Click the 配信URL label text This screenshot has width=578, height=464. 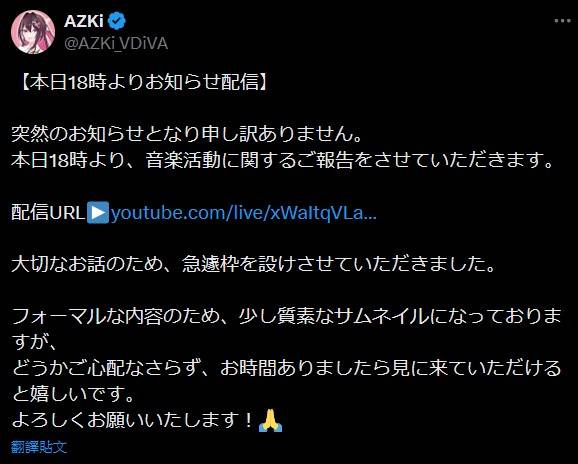(x=48, y=213)
